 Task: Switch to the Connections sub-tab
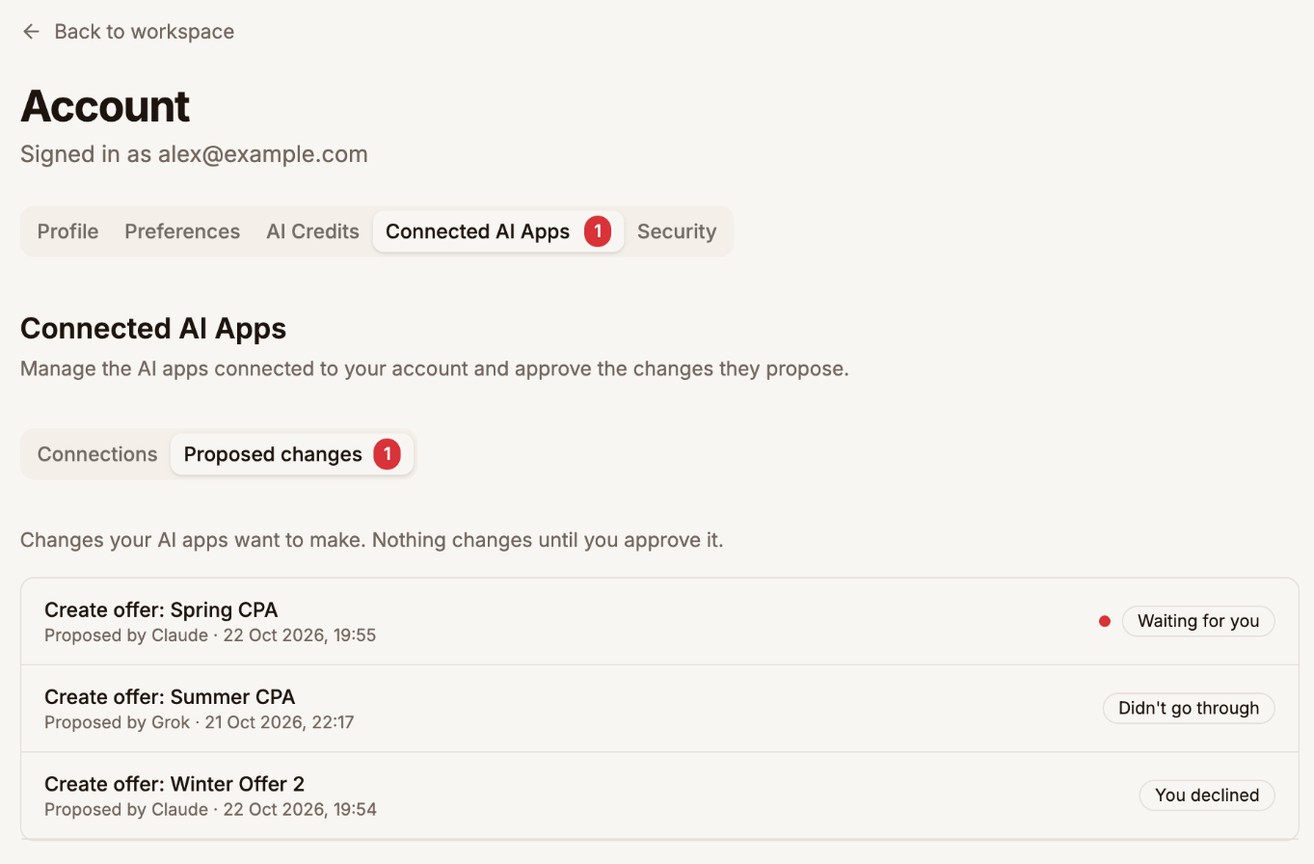tap(97, 454)
